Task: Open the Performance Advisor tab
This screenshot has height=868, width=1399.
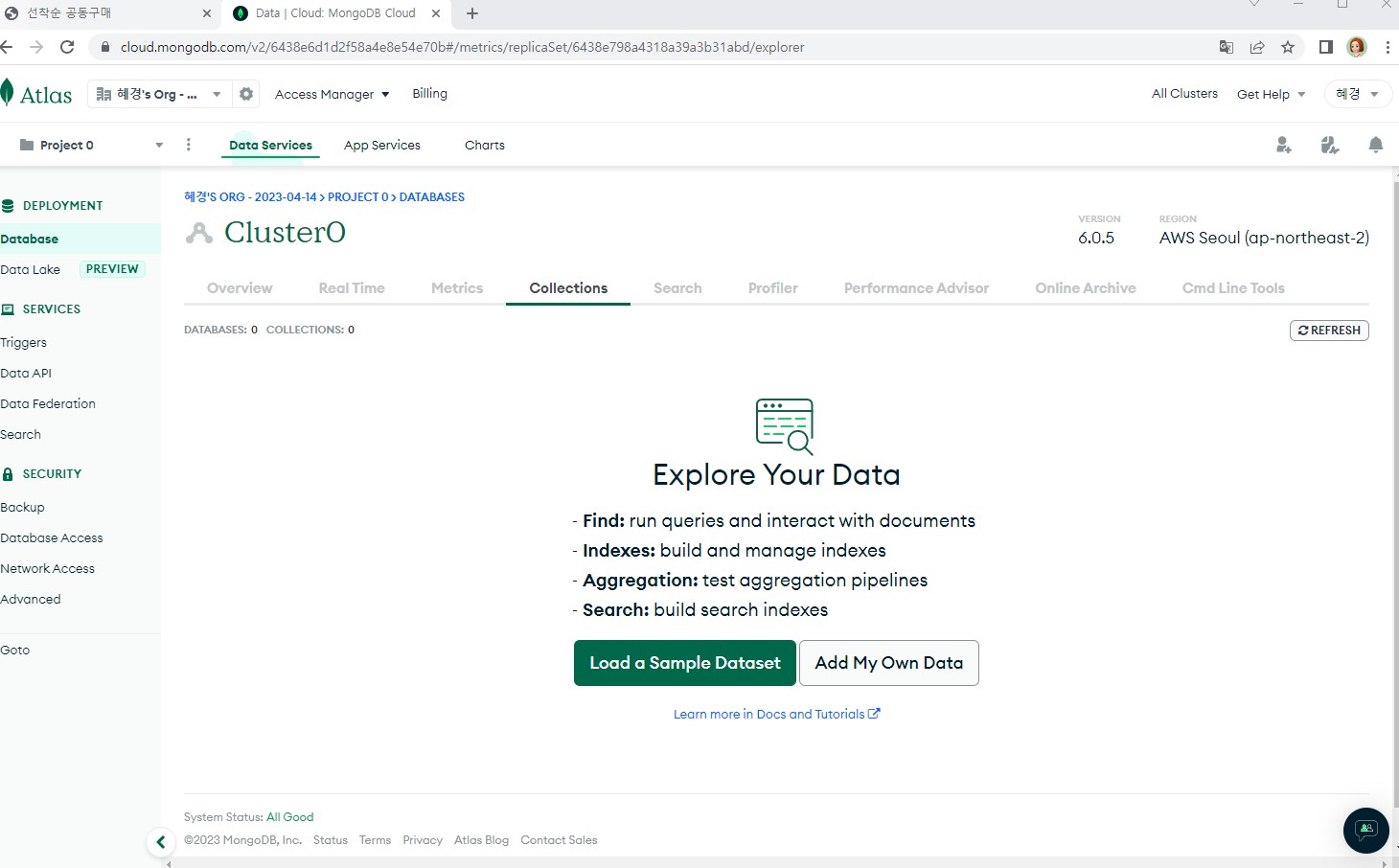Action: tap(916, 287)
